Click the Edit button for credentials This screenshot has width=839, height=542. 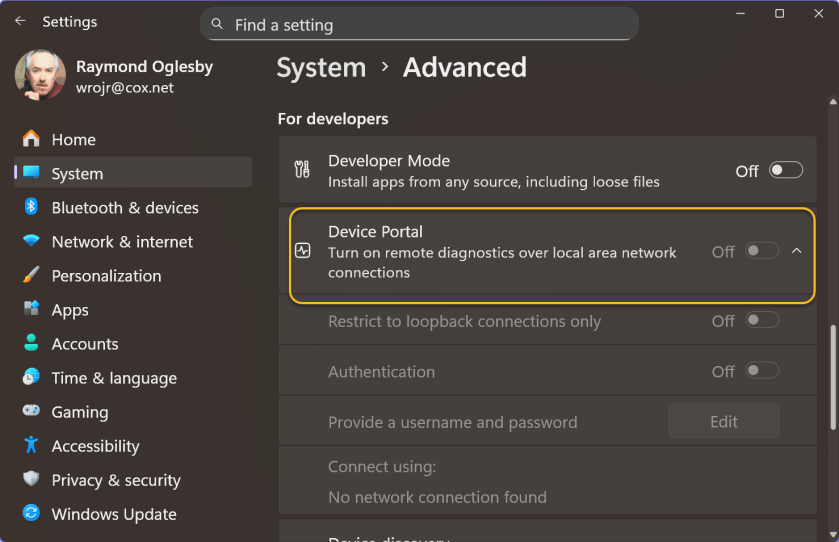click(x=723, y=421)
